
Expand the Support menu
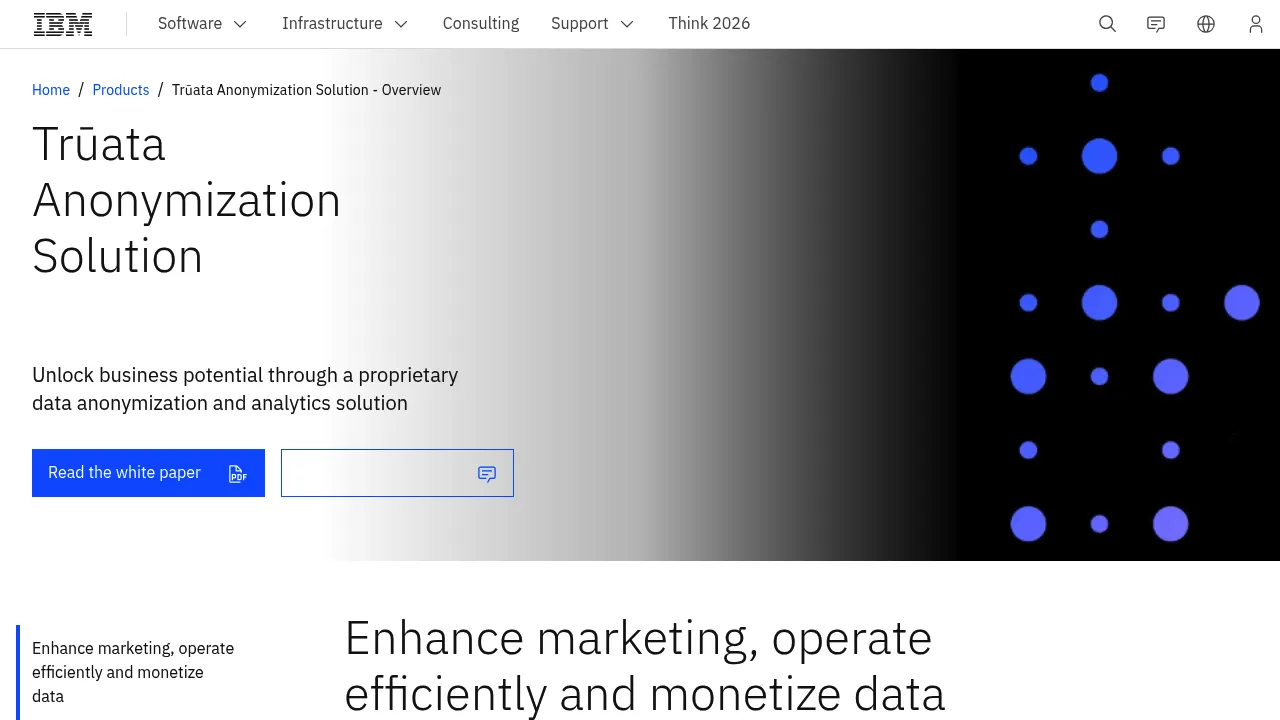pyautogui.click(x=592, y=24)
